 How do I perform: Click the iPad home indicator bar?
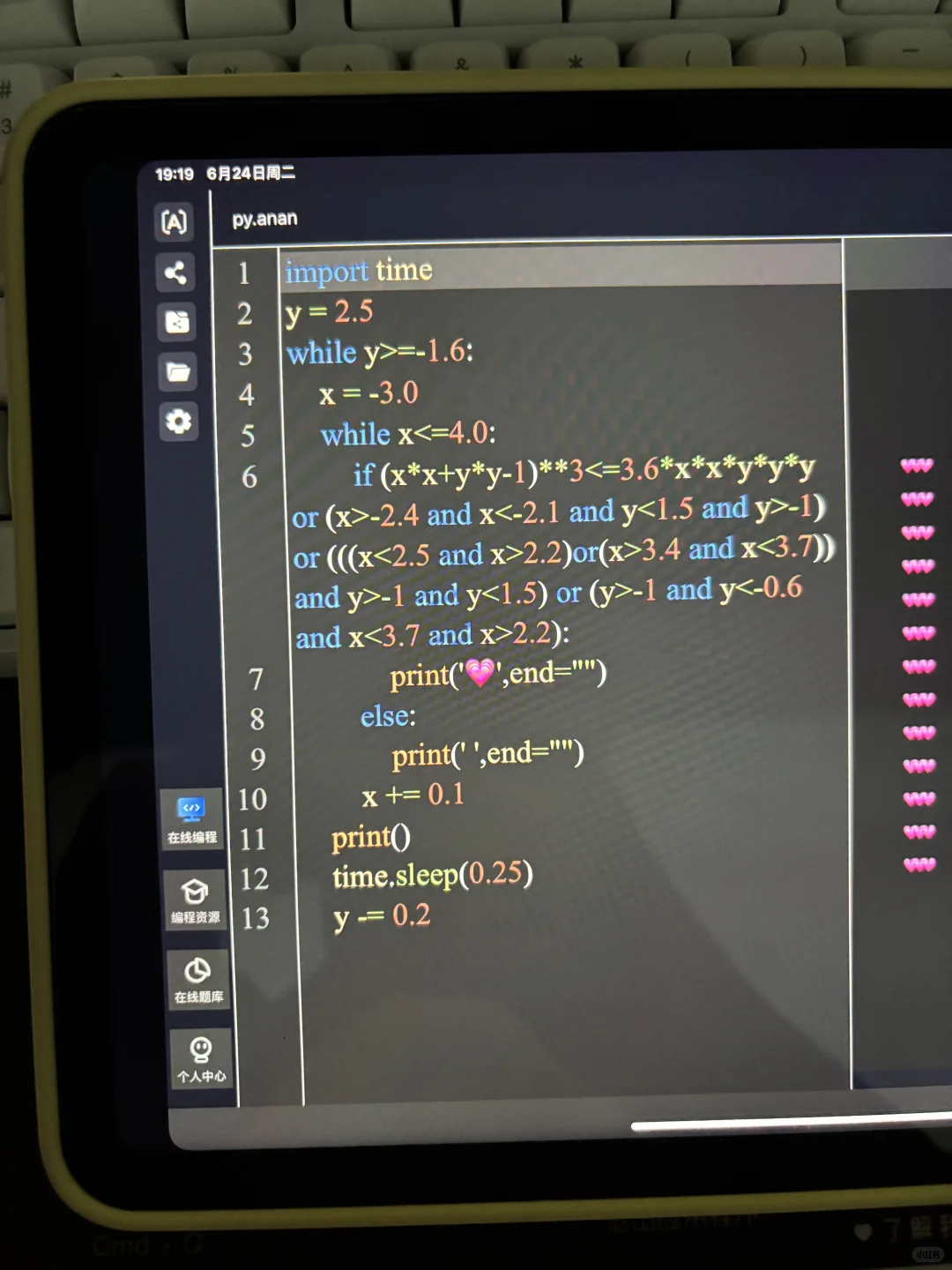pos(792,1122)
